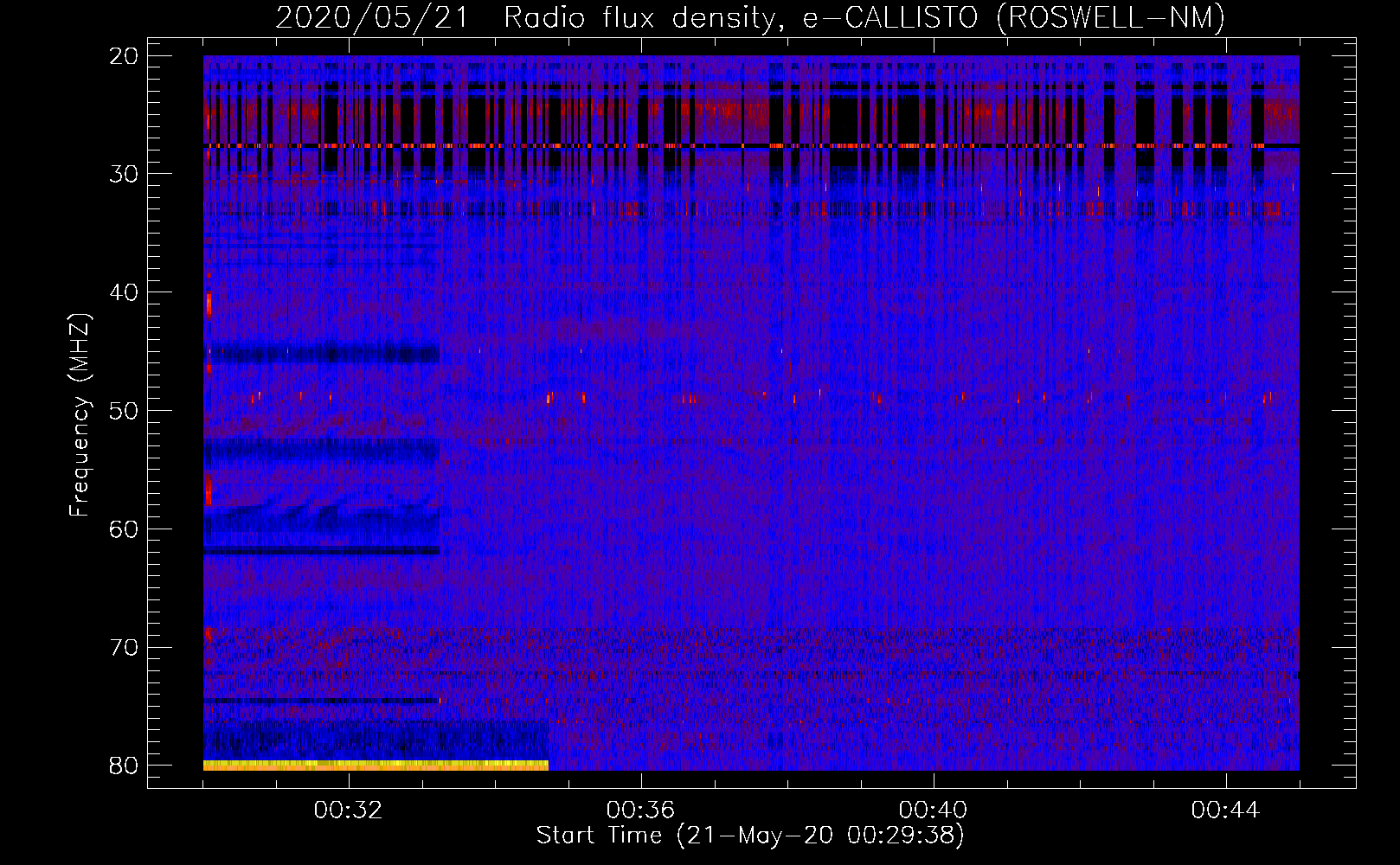Click the 'Frequency (MHZ)' axis label
The height and width of the screenshot is (865, 1400).
tap(80, 415)
